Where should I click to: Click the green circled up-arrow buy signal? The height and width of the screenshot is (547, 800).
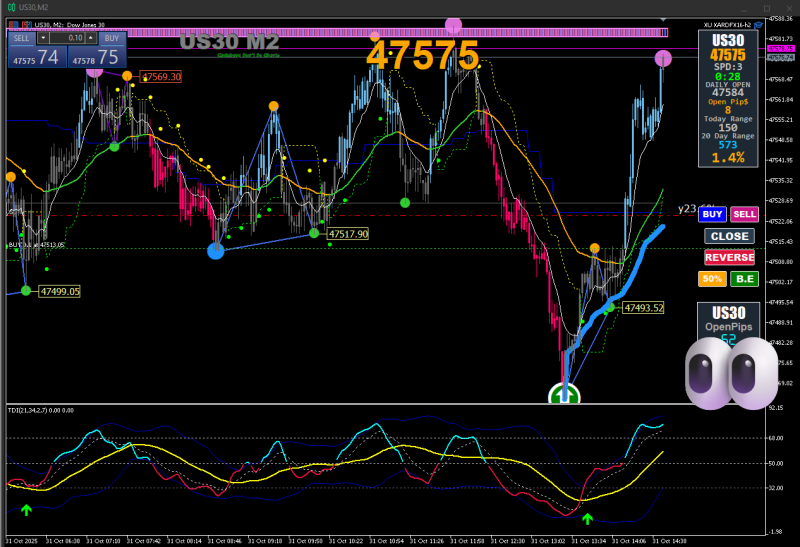564,395
